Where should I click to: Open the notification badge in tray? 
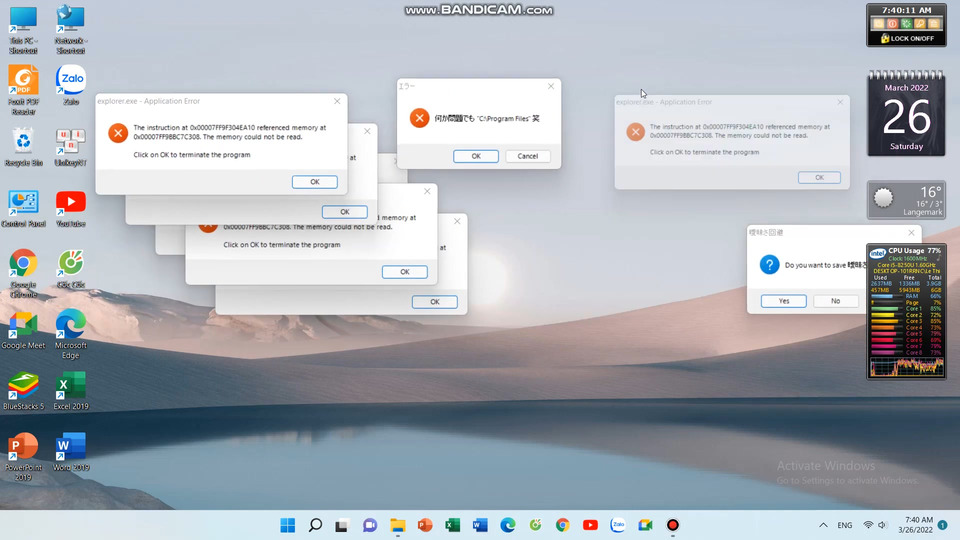[x=943, y=525]
